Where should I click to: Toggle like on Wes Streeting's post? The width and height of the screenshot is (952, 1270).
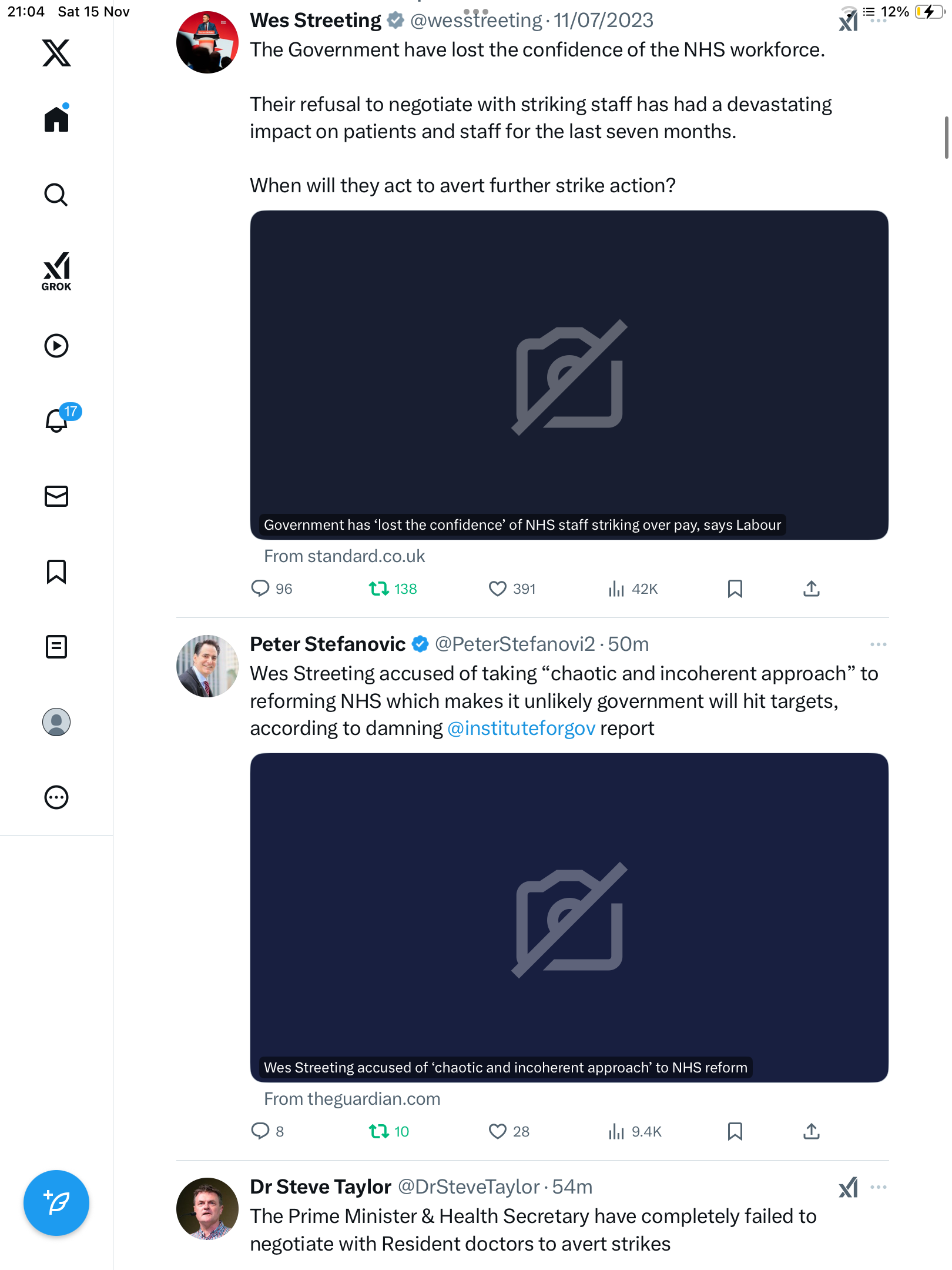click(497, 589)
